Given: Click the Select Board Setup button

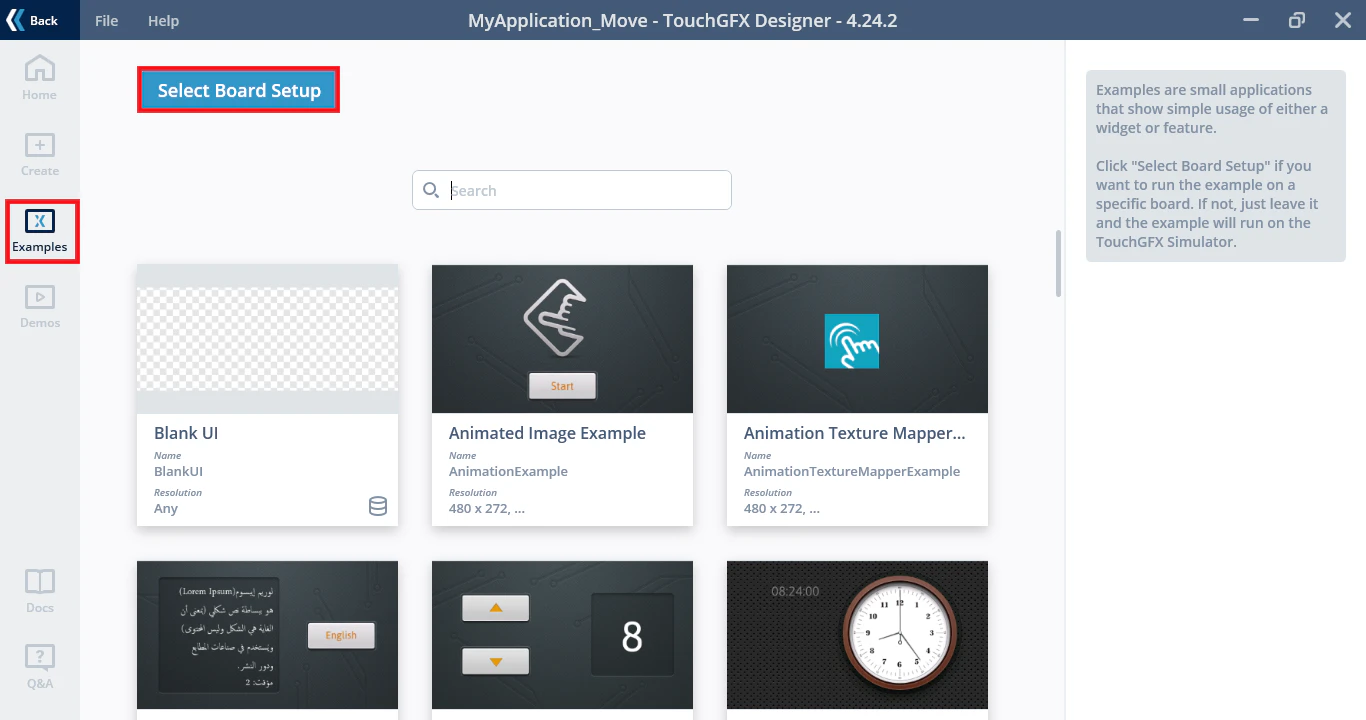Looking at the screenshot, I should click(x=239, y=90).
